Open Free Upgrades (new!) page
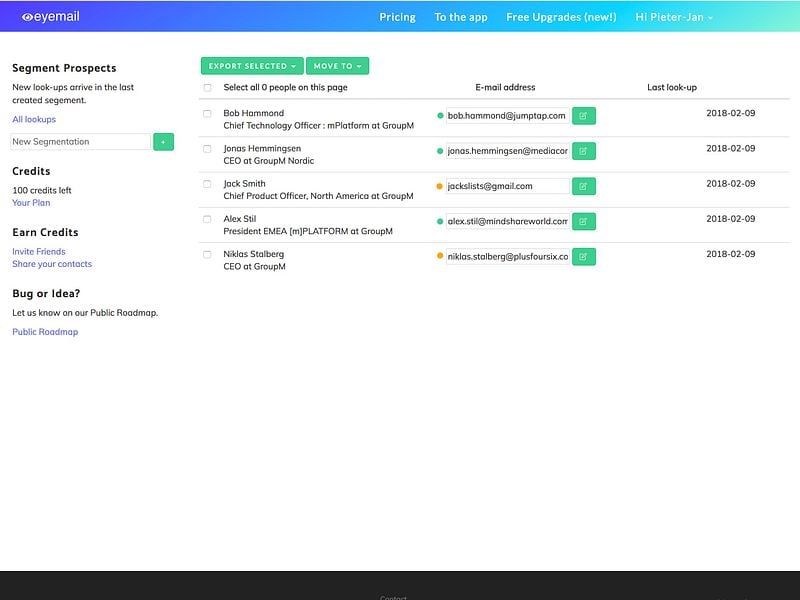The height and width of the screenshot is (600, 800). [x=561, y=17]
